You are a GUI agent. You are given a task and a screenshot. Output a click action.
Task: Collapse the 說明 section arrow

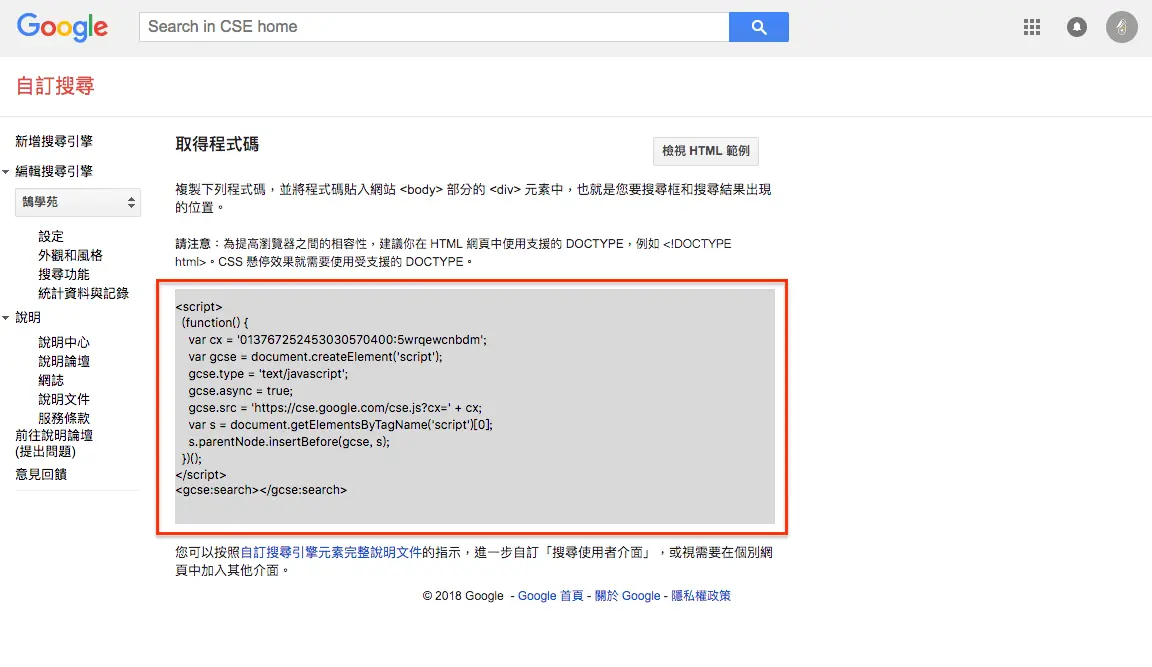6,318
